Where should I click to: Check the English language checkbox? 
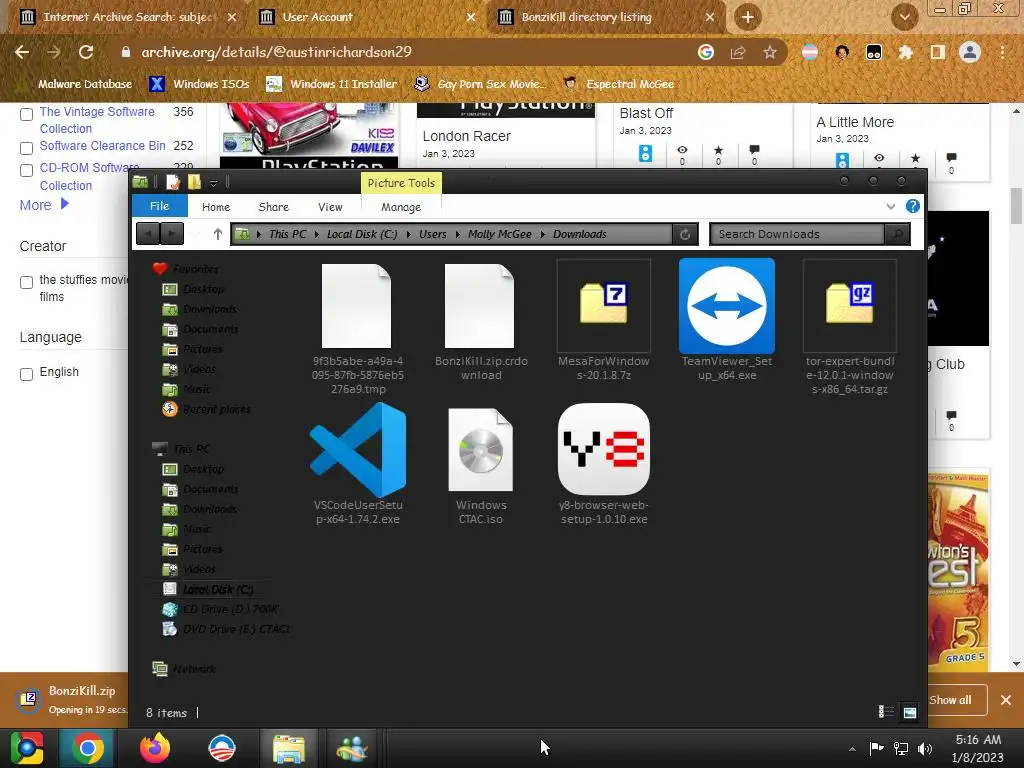point(26,375)
